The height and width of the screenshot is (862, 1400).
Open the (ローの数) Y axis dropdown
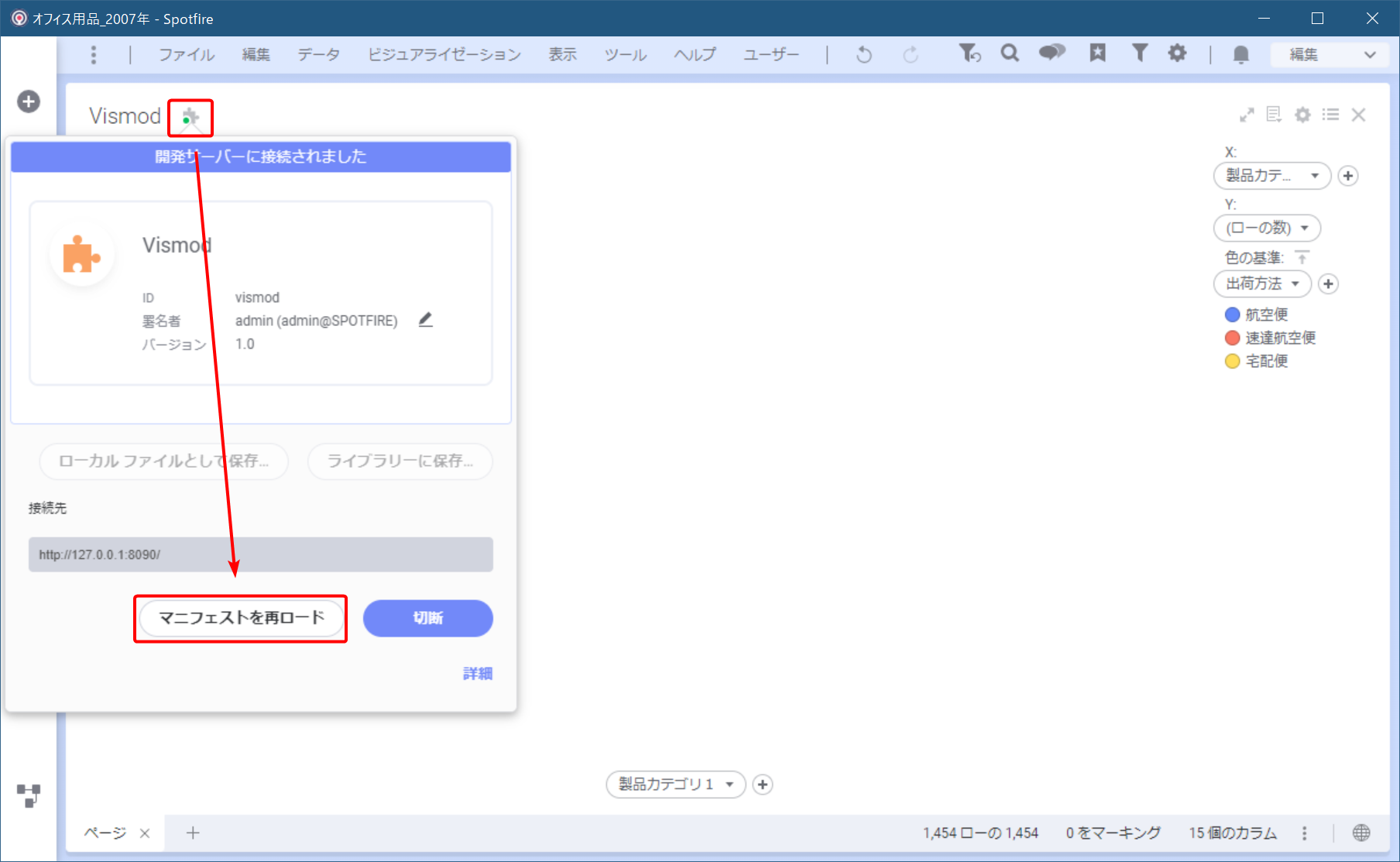pos(1267,228)
